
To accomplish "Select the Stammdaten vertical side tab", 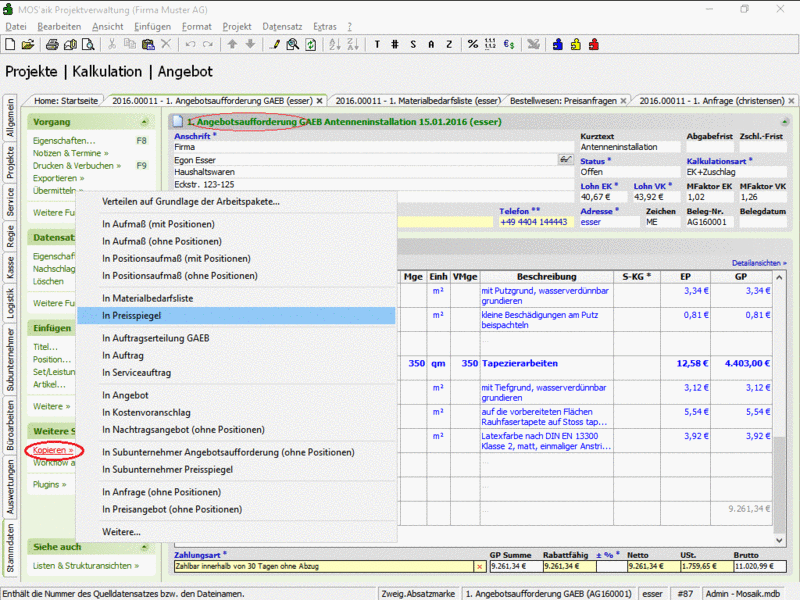I will pyautogui.click(x=10, y=548).
